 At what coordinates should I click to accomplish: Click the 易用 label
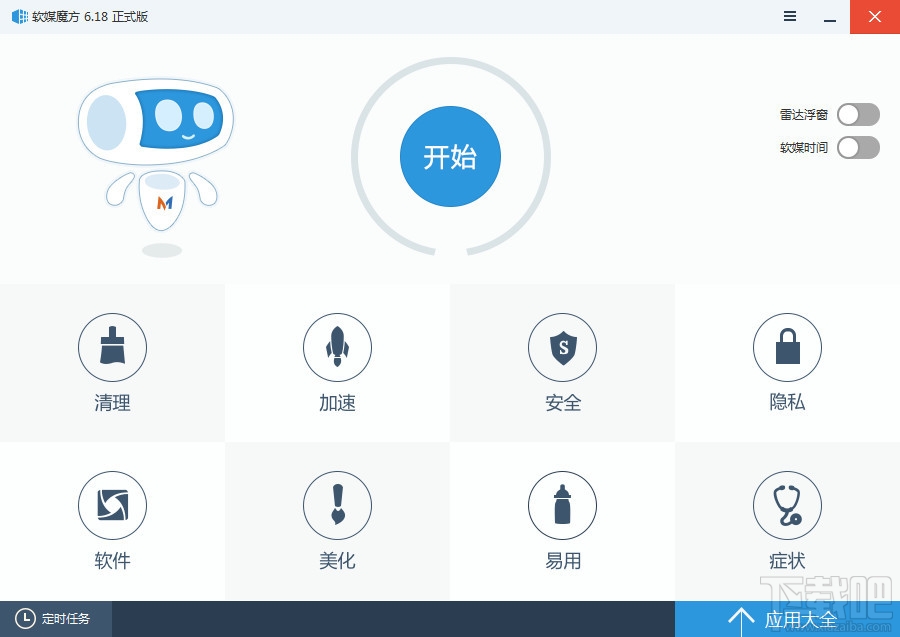(563, 561)
